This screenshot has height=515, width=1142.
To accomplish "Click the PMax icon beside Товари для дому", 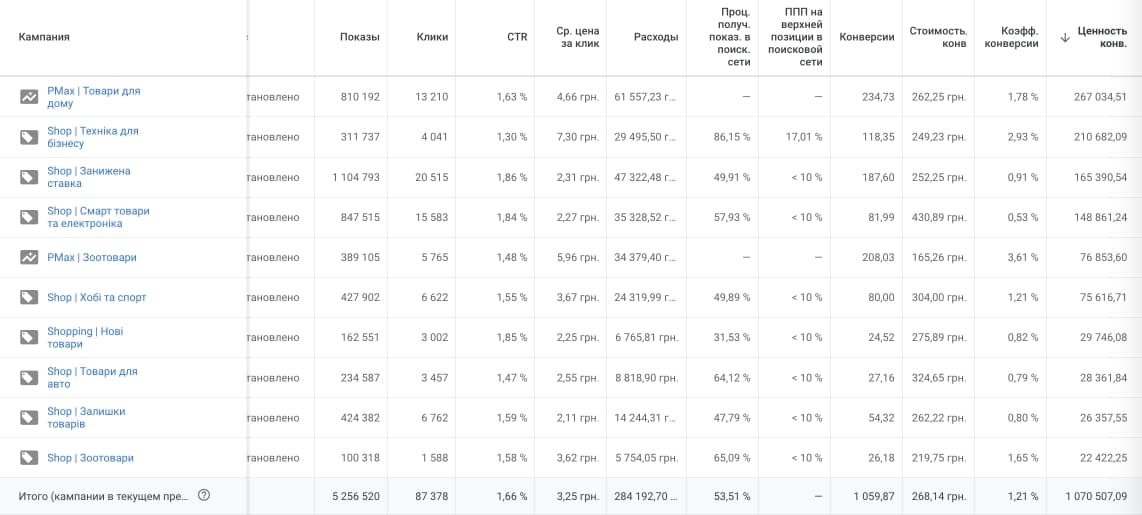I will (x=29, y=97).
